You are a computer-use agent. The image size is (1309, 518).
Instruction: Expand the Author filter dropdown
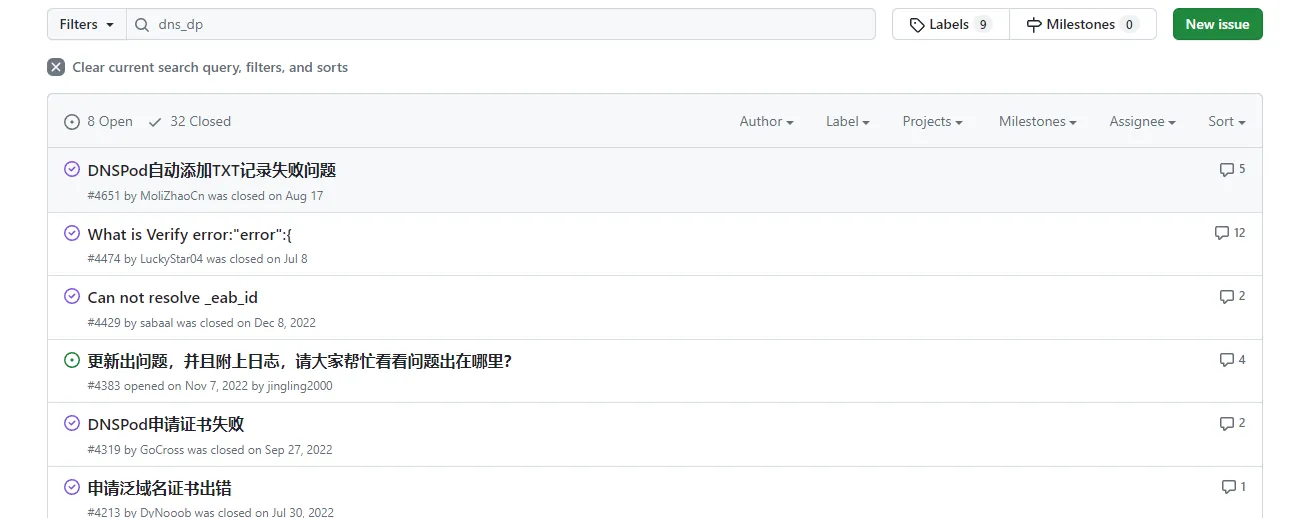(x=766, y=121)
